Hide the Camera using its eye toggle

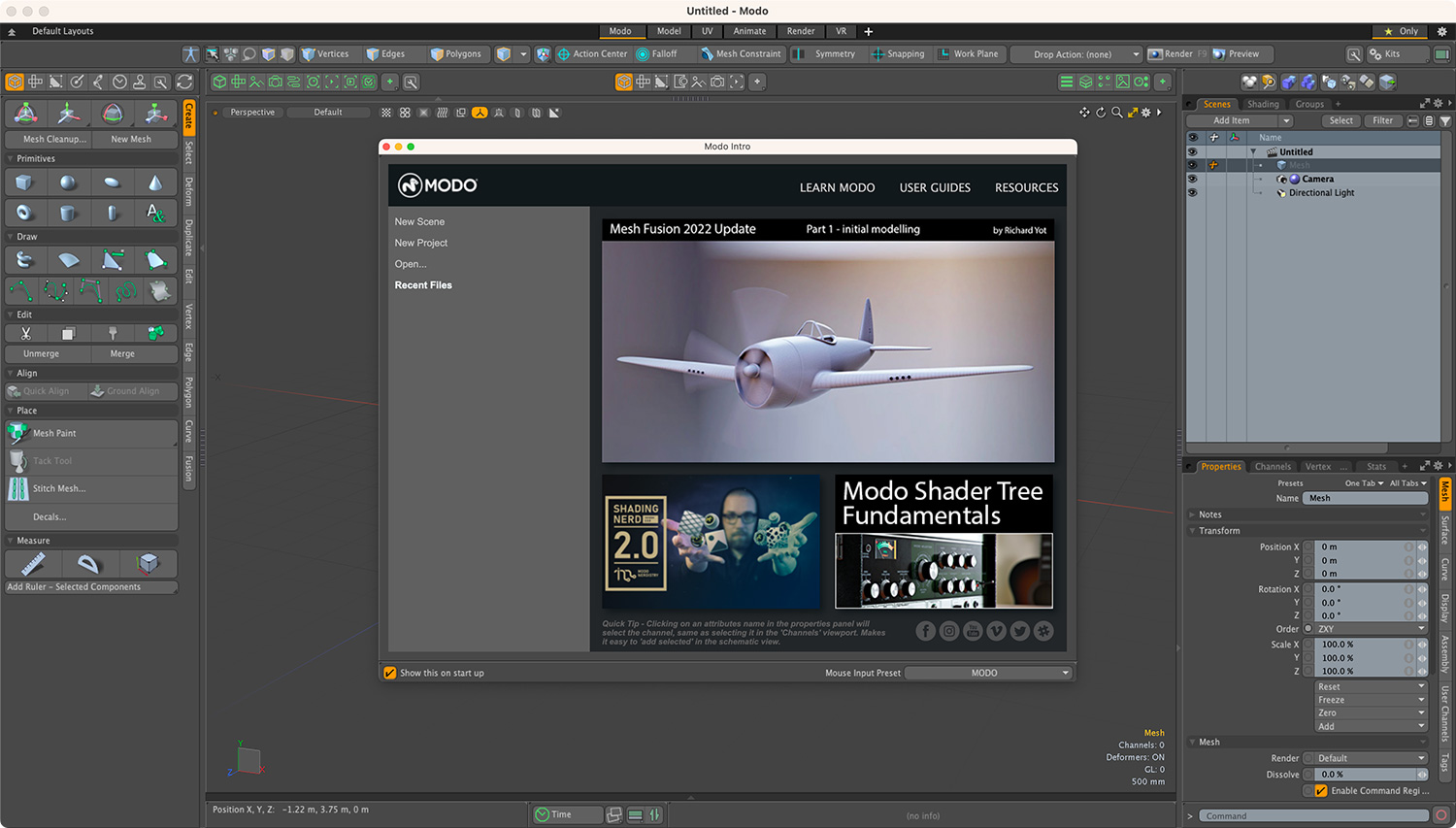(1193, 179)
